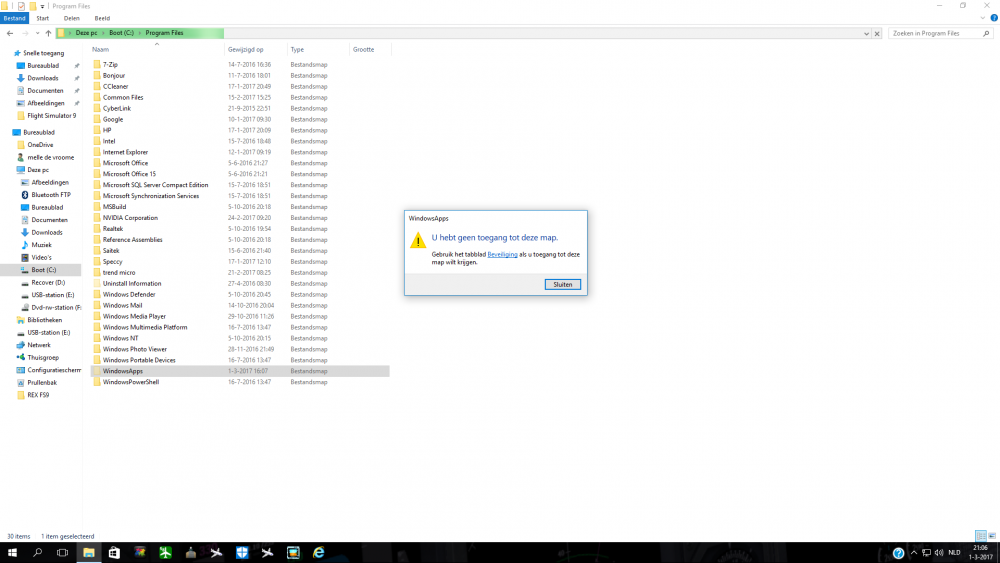Select the 'NVIDIA Corporation' folder
Image resolution: width=1000 pixels, height=563 pixels.
tap(130, 217)
